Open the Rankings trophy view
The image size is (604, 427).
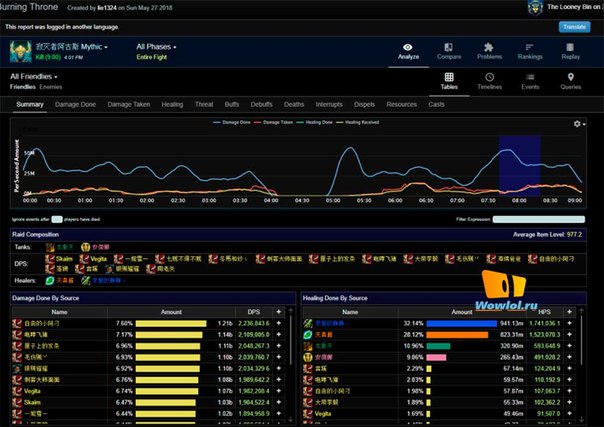pos(530,51)
